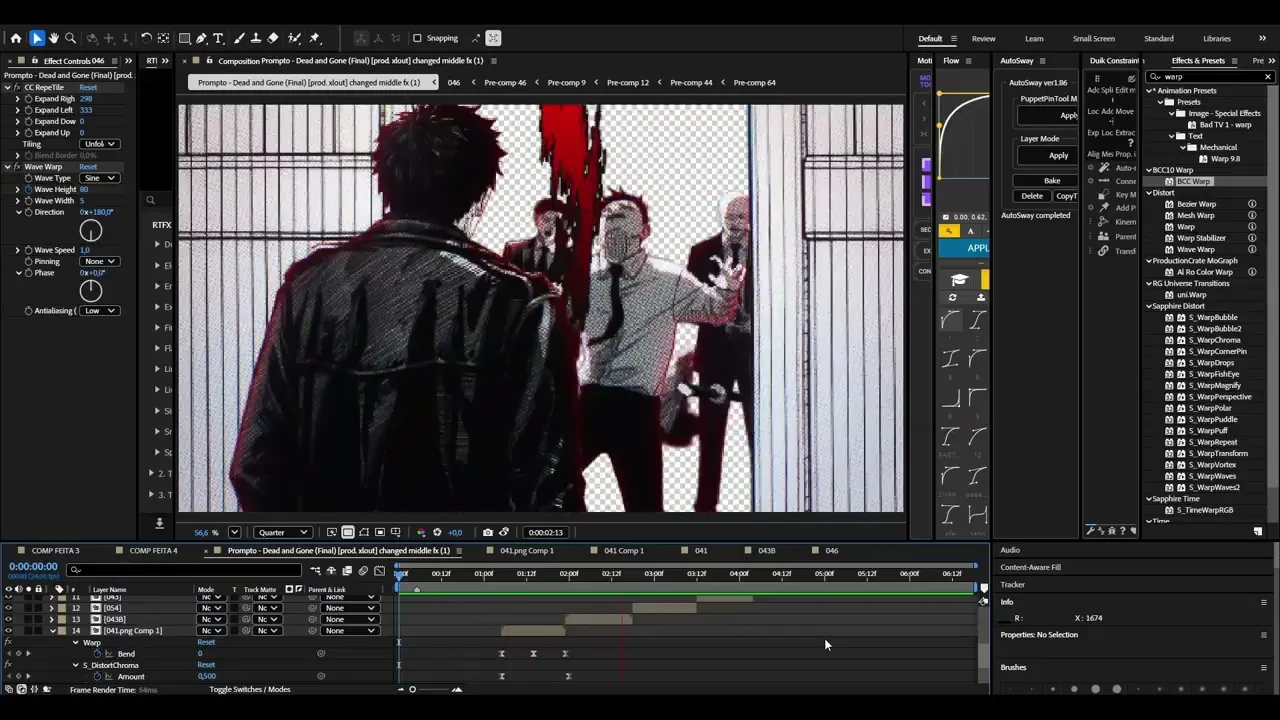Select S_WarpChroma effect in presets list
This screenshot has width=1280, height=720.
pos(1214,340)
